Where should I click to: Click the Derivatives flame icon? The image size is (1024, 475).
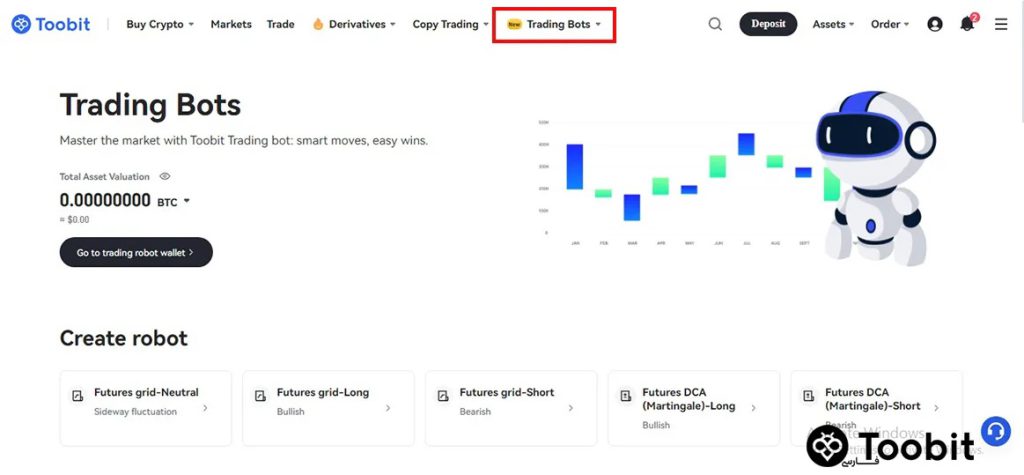[318, 24]
